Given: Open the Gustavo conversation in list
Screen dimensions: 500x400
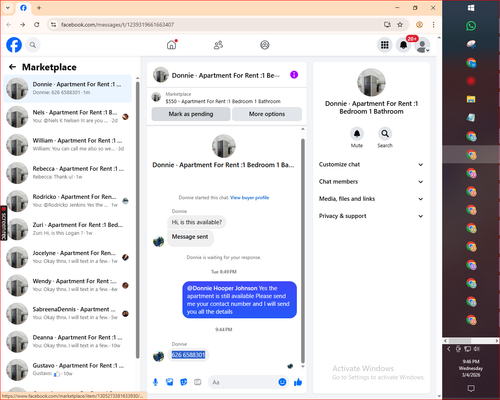Looking at the screenshot, I should click(x=68, y=370).
